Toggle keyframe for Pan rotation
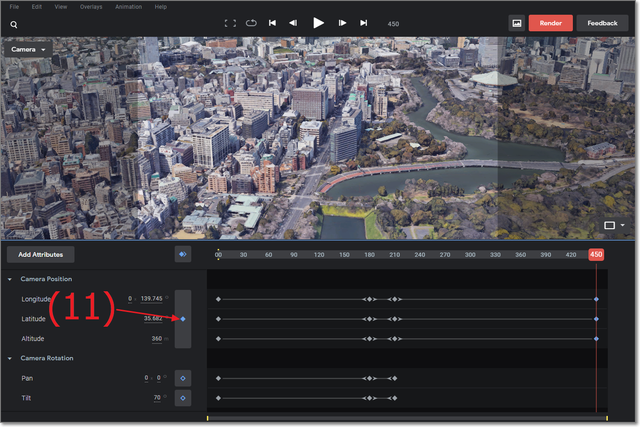The width and height of the screenshot is (640, 427). click(x=182, y=378)
